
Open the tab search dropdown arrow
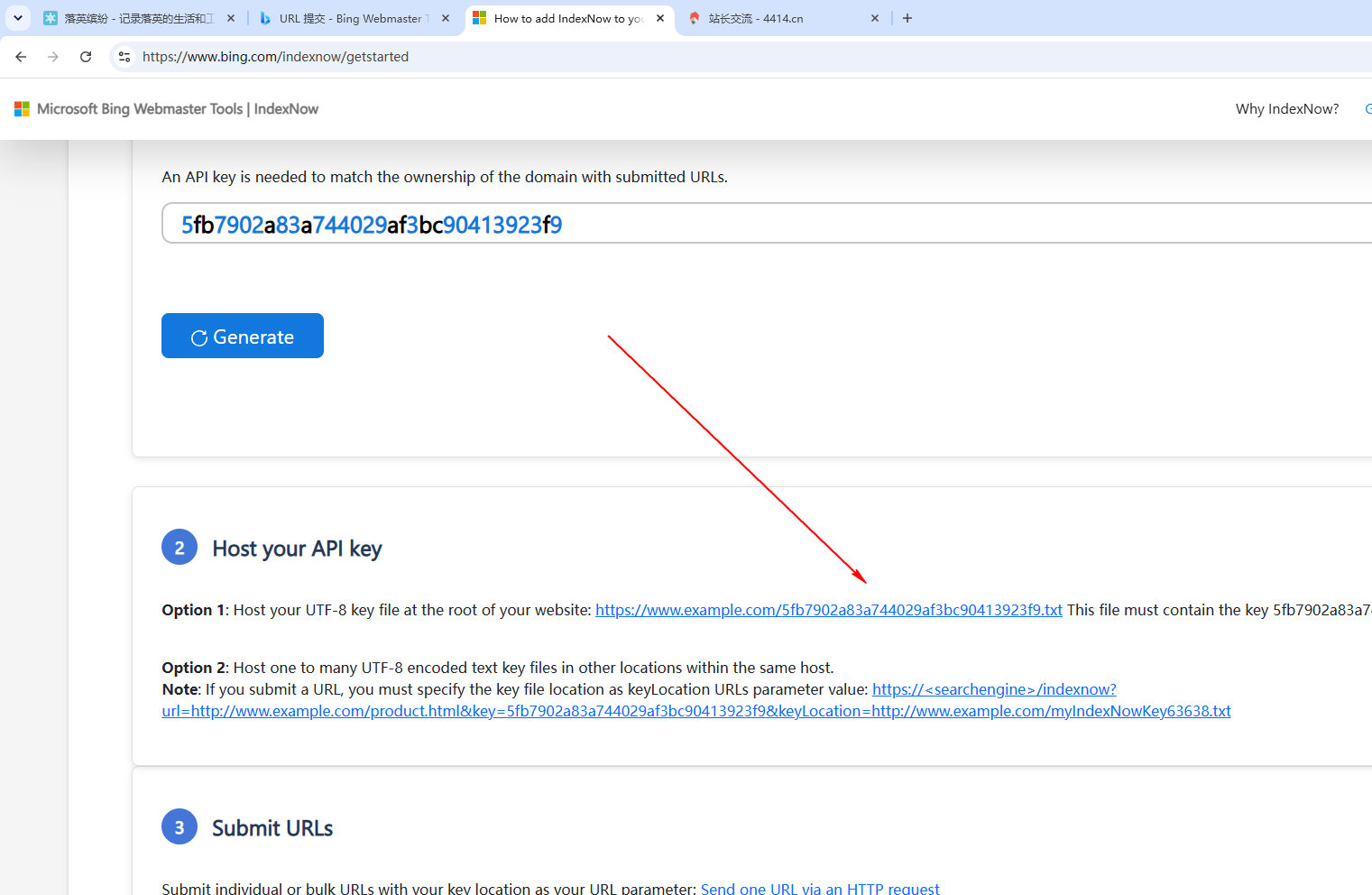point(17,18)
